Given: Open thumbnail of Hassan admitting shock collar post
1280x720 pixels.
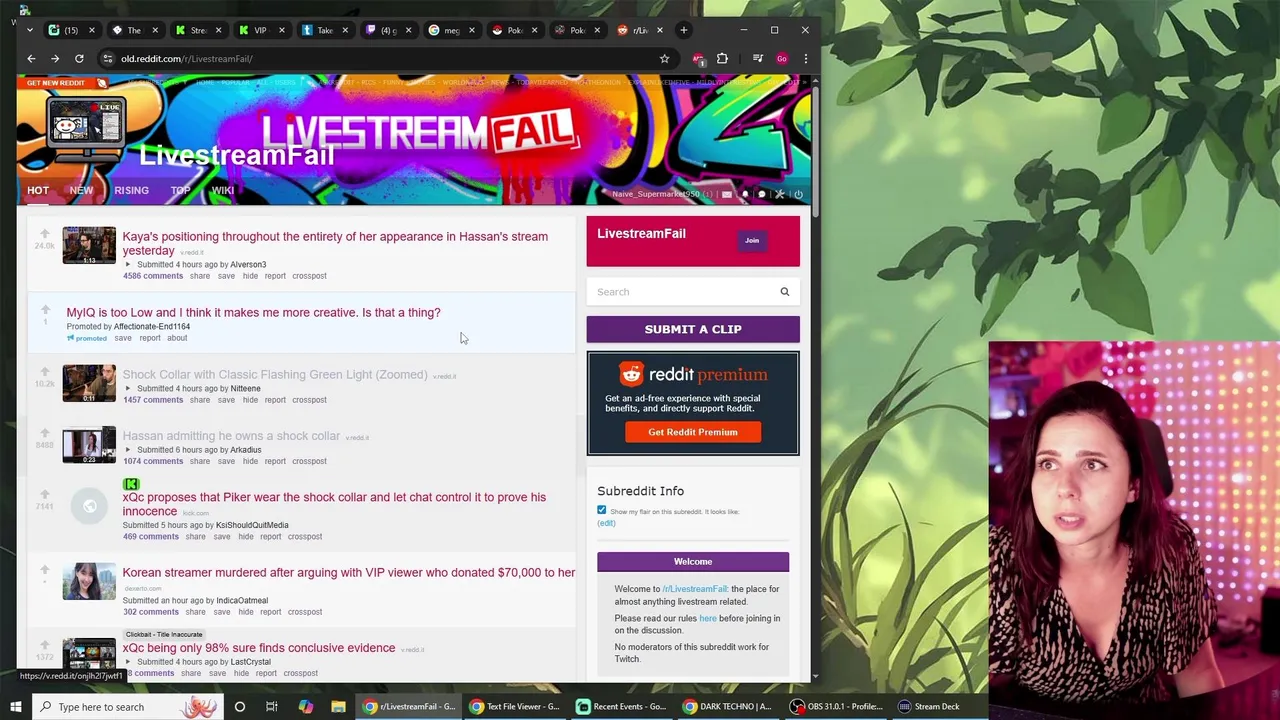Looking at the screenshot, I should coord(89,446).
